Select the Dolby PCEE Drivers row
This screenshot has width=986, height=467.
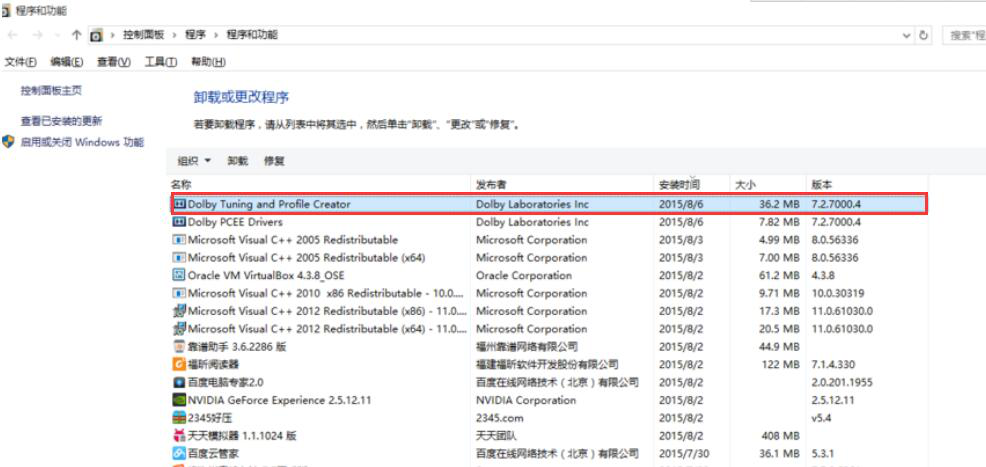tap(548, 222)
